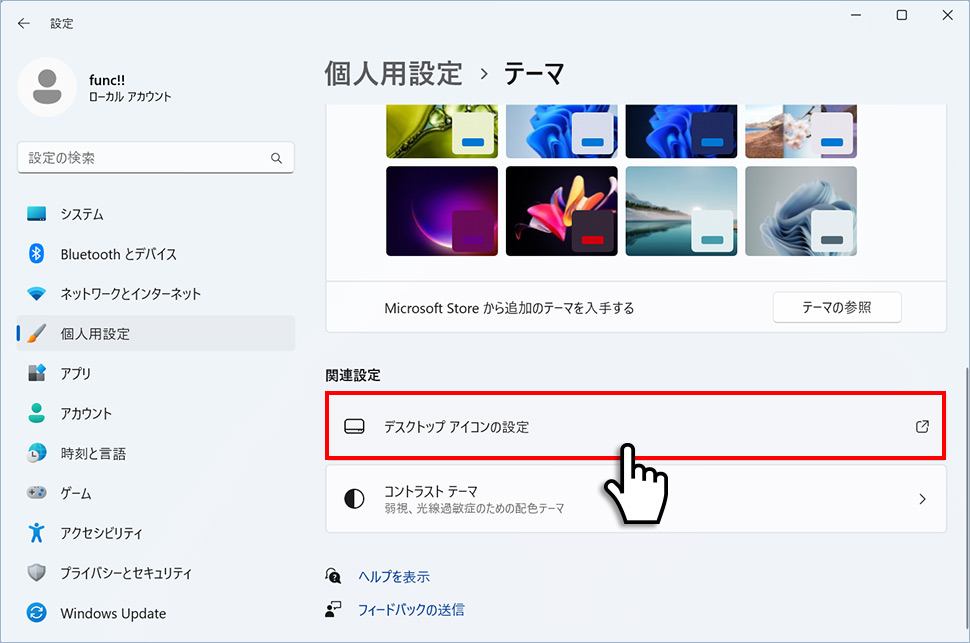Click the アカウント person icon
Image resolution: width=970 pixels, height=643 pixels.
coord(36,413)
